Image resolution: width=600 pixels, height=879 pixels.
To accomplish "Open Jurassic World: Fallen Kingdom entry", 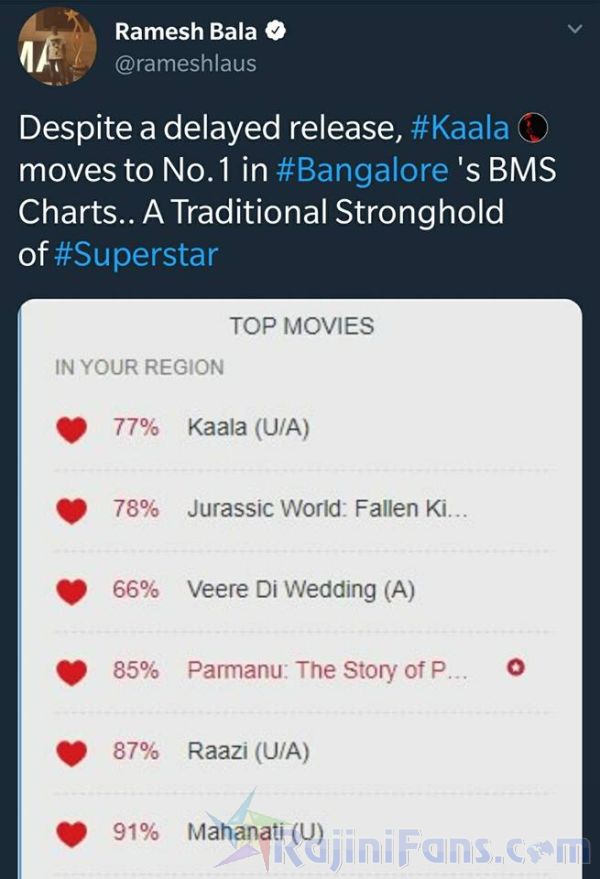I will [x=327, y=509].
